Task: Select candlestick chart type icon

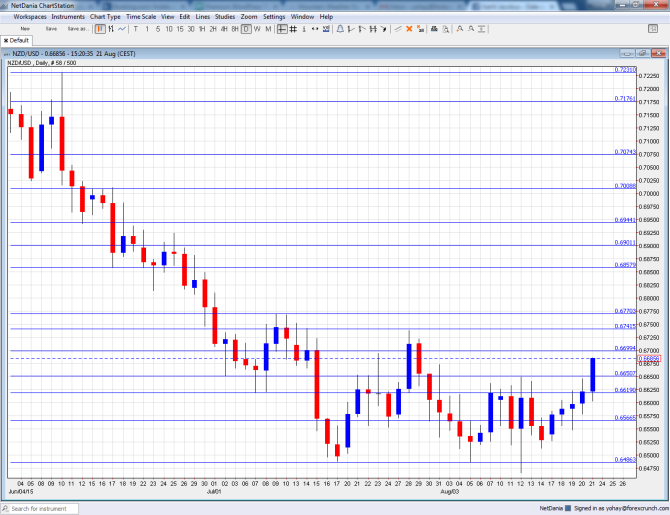Action: point(100,29)
